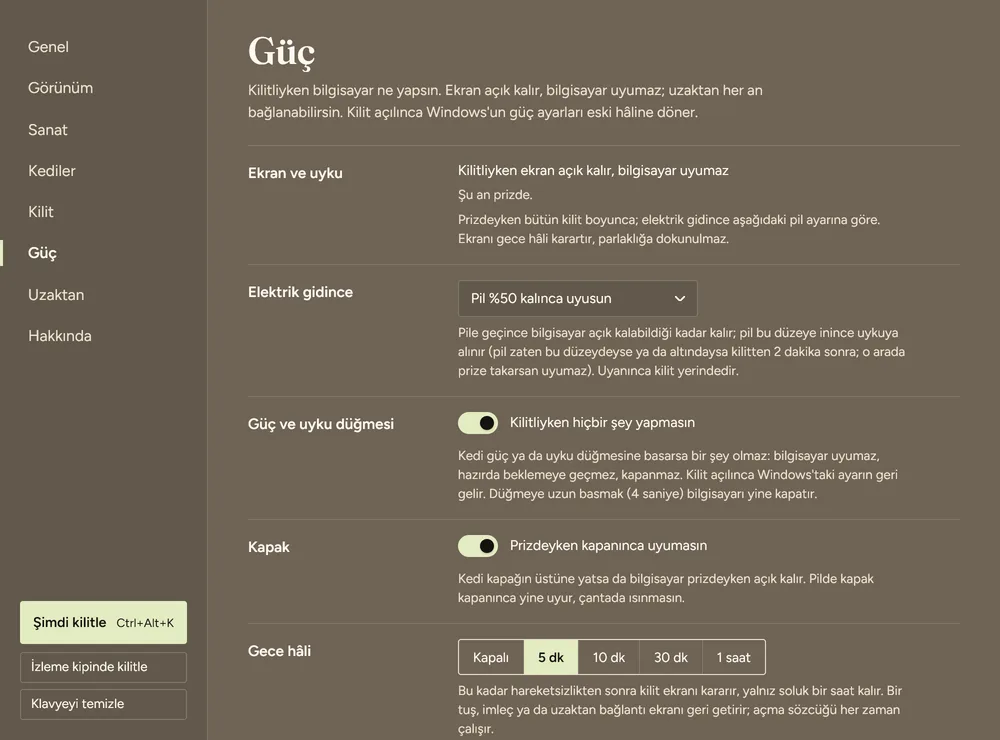Select Kediler in the sidebar
This screenshot has height=740, width=1000.
(52, 171)
